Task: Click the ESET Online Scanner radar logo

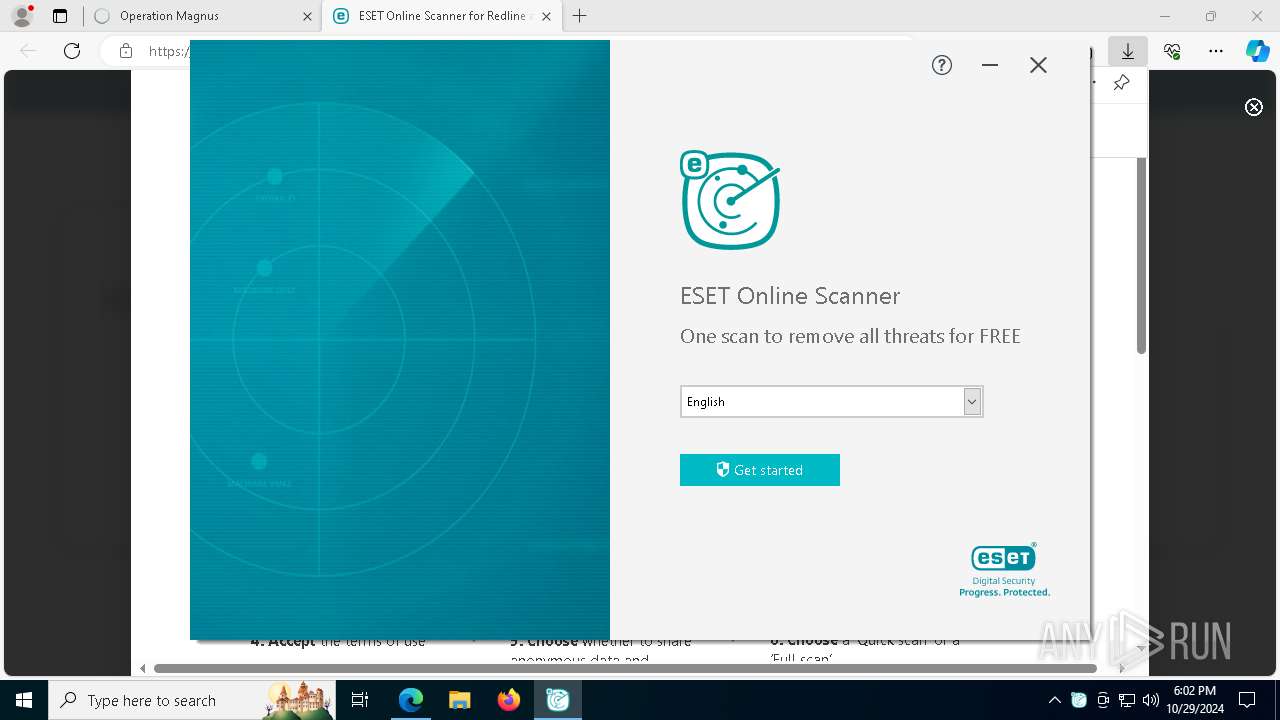Action: click(730, 200)
